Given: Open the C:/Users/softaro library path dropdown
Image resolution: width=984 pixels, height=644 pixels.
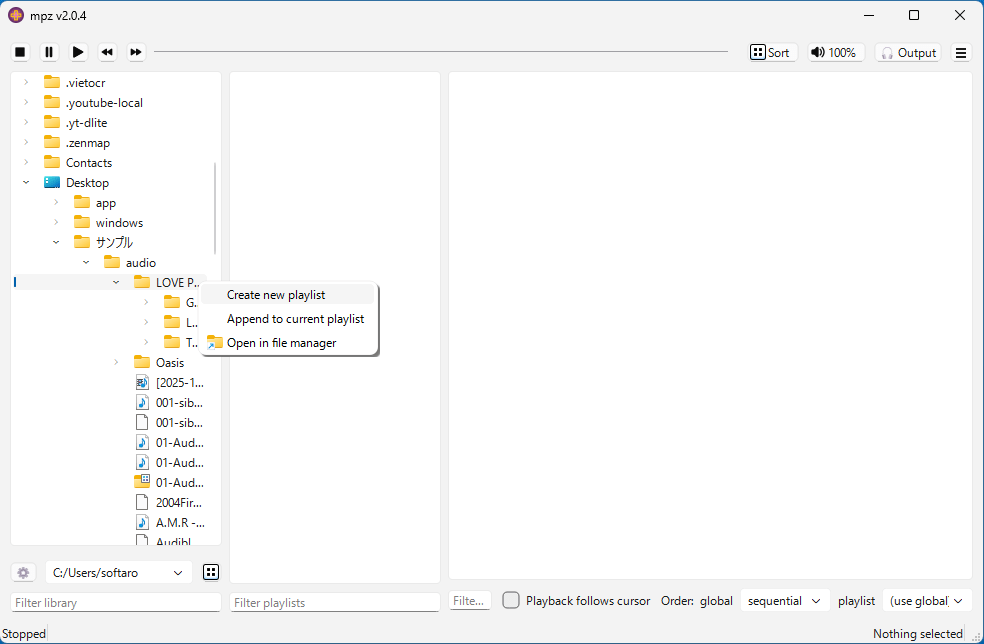Looking at the screenshot, I should [x=119, y=572].
